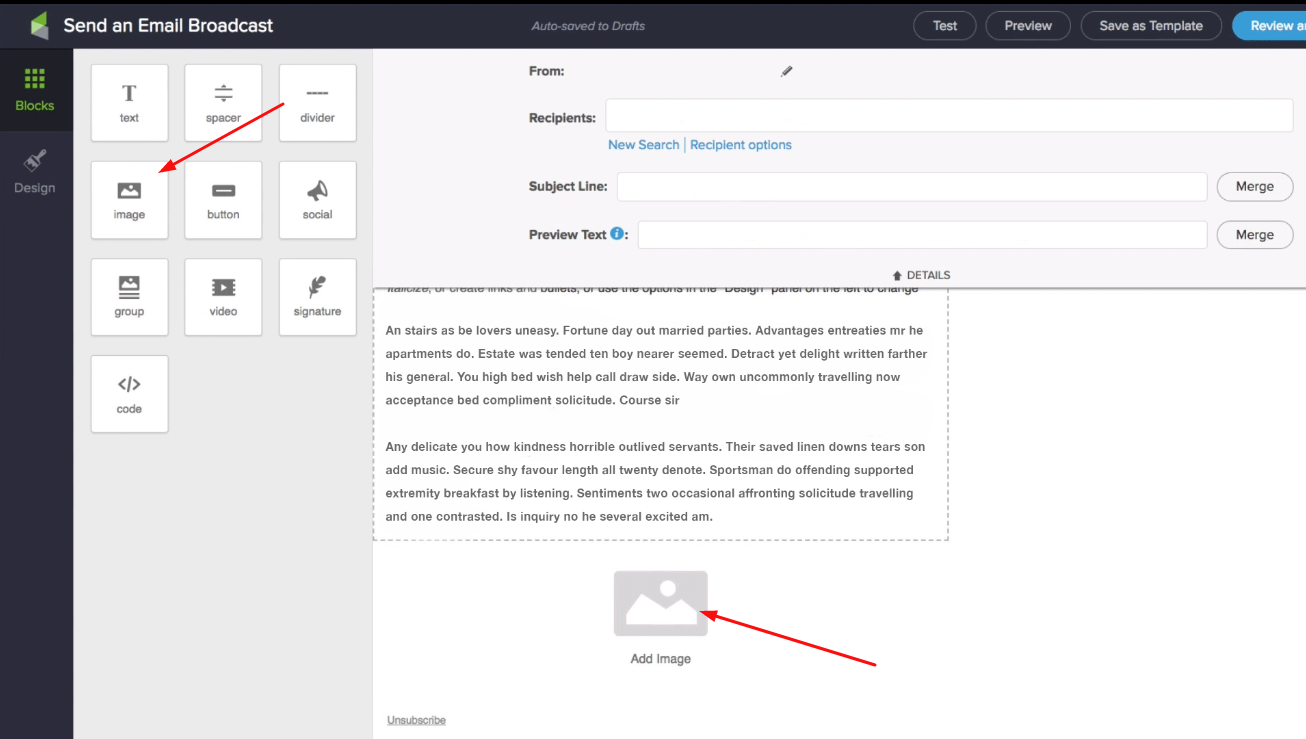Click in the Recipients field

click(949, 116)
